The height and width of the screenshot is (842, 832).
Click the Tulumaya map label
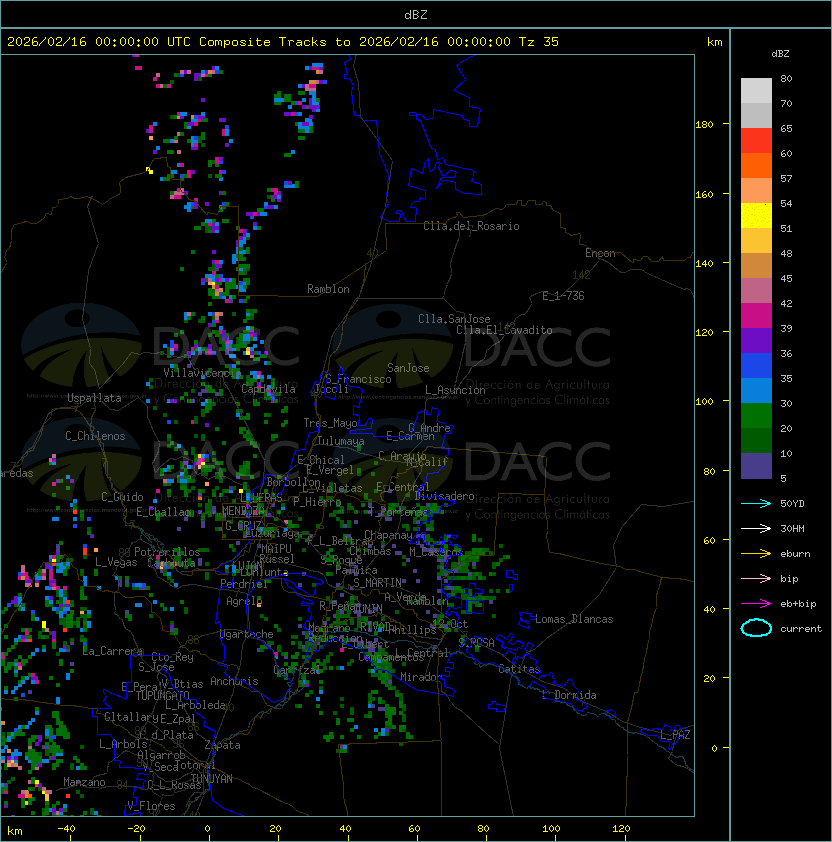[x=341, y=441]
